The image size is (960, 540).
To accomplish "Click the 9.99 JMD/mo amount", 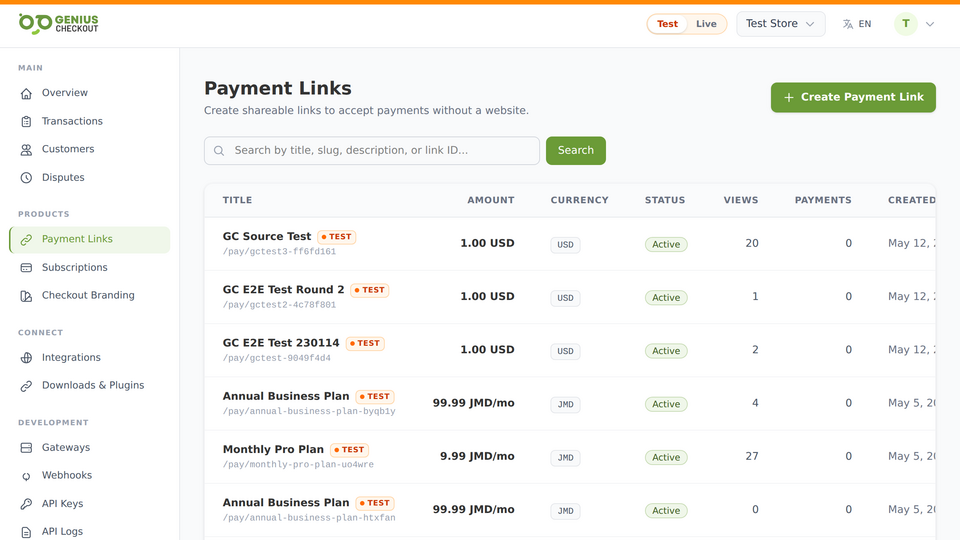I will tap(477, 456).
